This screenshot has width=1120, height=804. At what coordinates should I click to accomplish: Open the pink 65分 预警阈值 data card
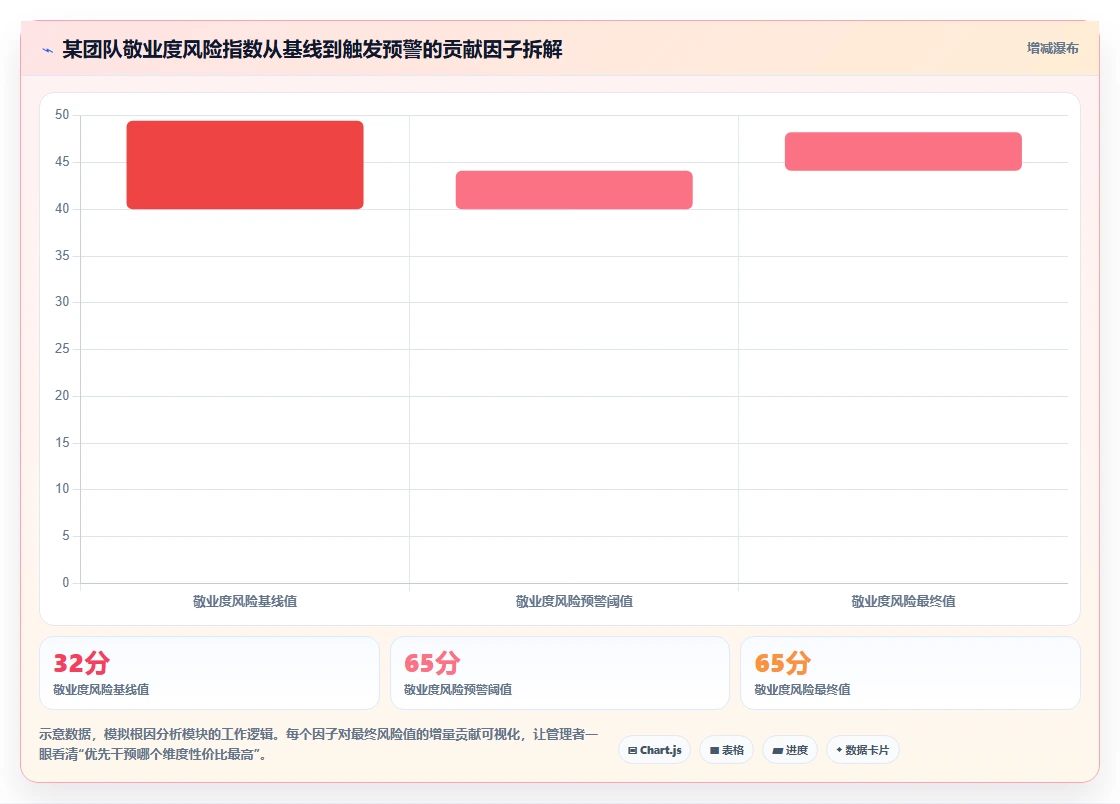pyautogui.click(x=560, y=673)
